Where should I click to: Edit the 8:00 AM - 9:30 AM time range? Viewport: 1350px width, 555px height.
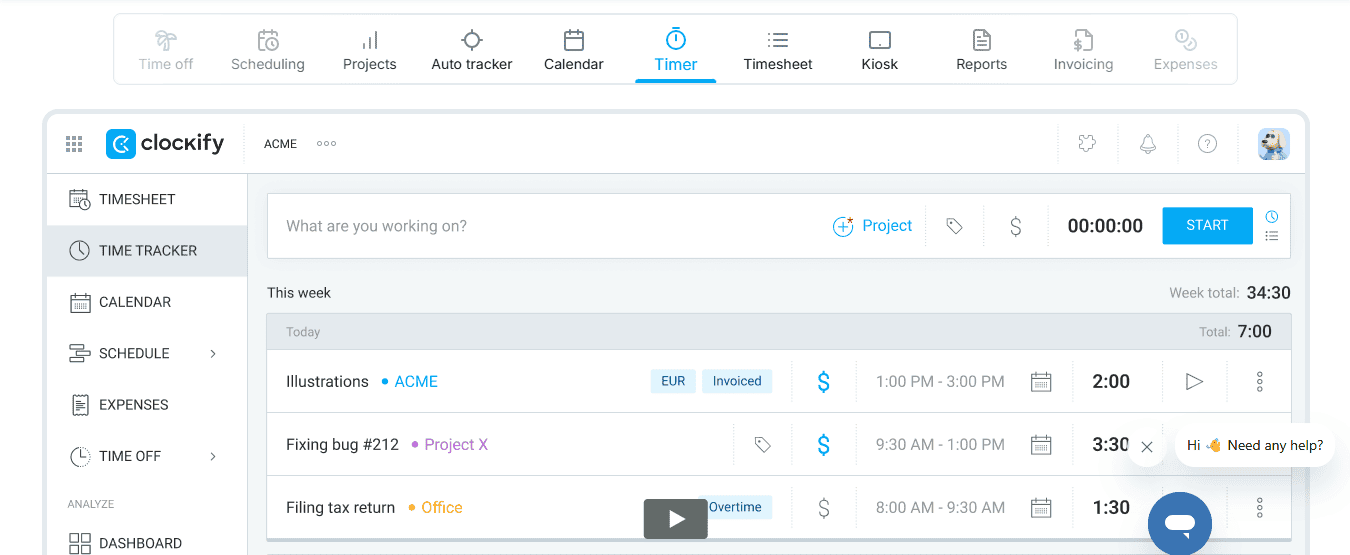pyautogui.click(x=940, y=507)
